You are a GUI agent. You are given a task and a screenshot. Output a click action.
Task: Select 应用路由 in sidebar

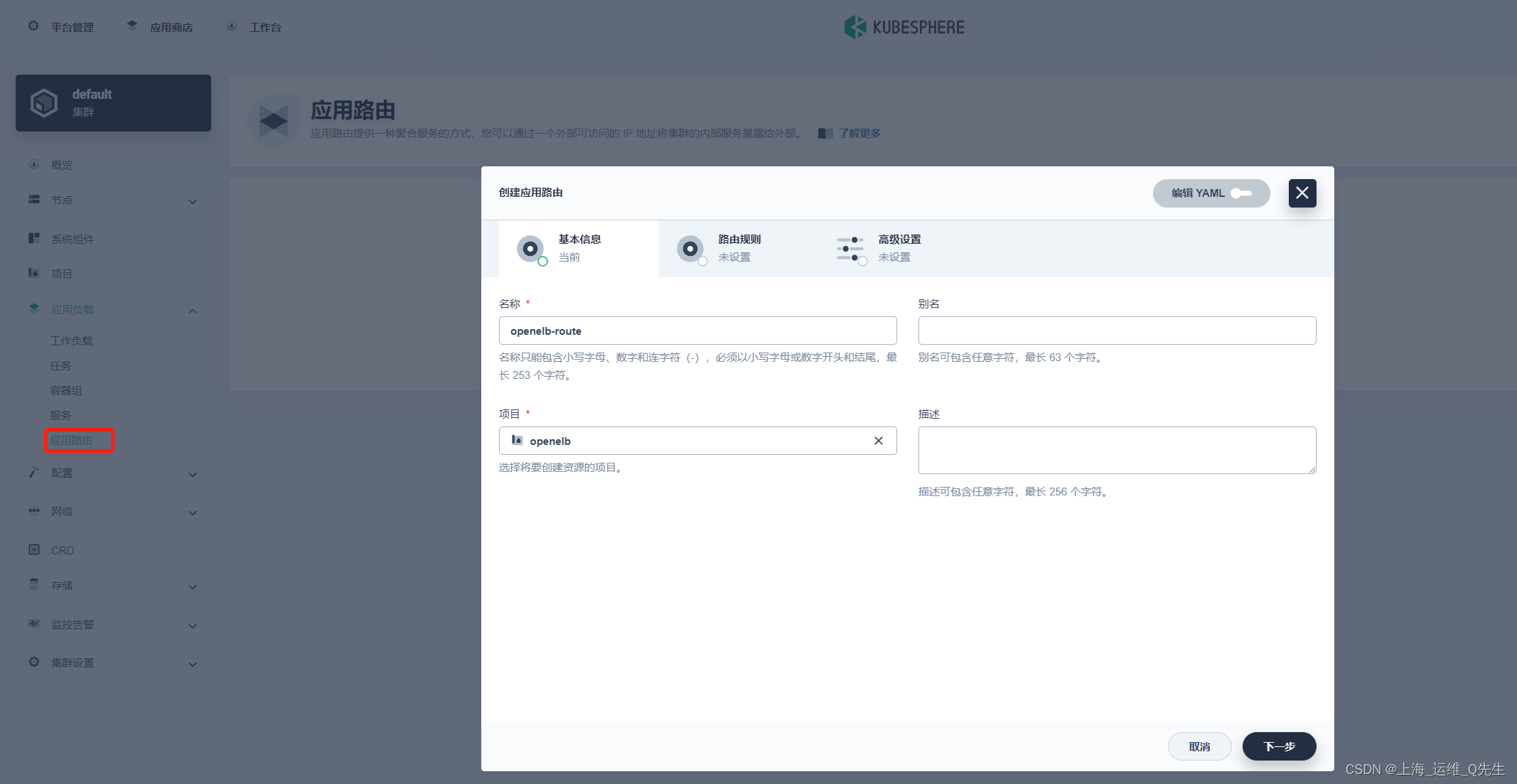[71, 441]
